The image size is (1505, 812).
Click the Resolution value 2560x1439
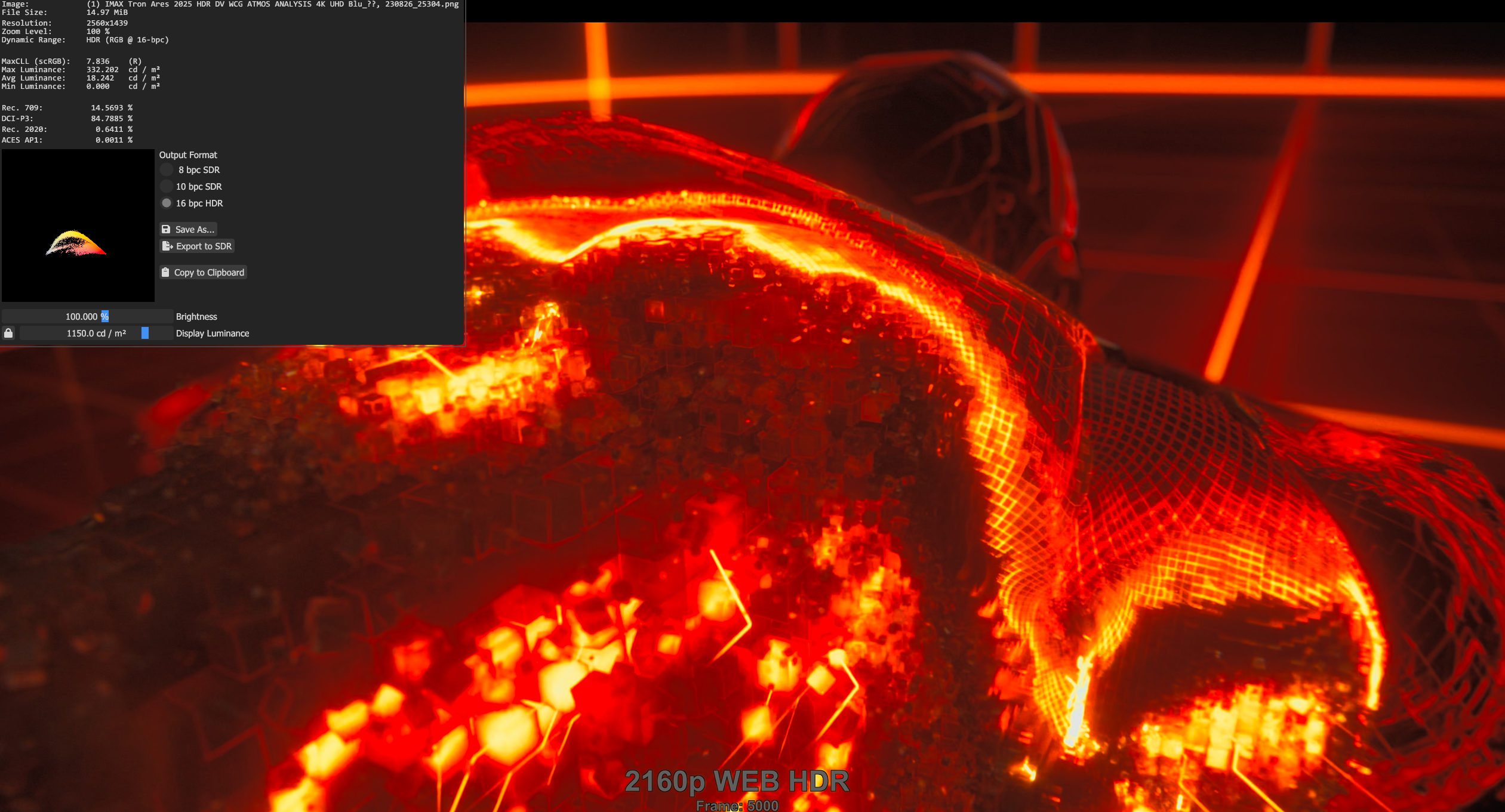107,23
